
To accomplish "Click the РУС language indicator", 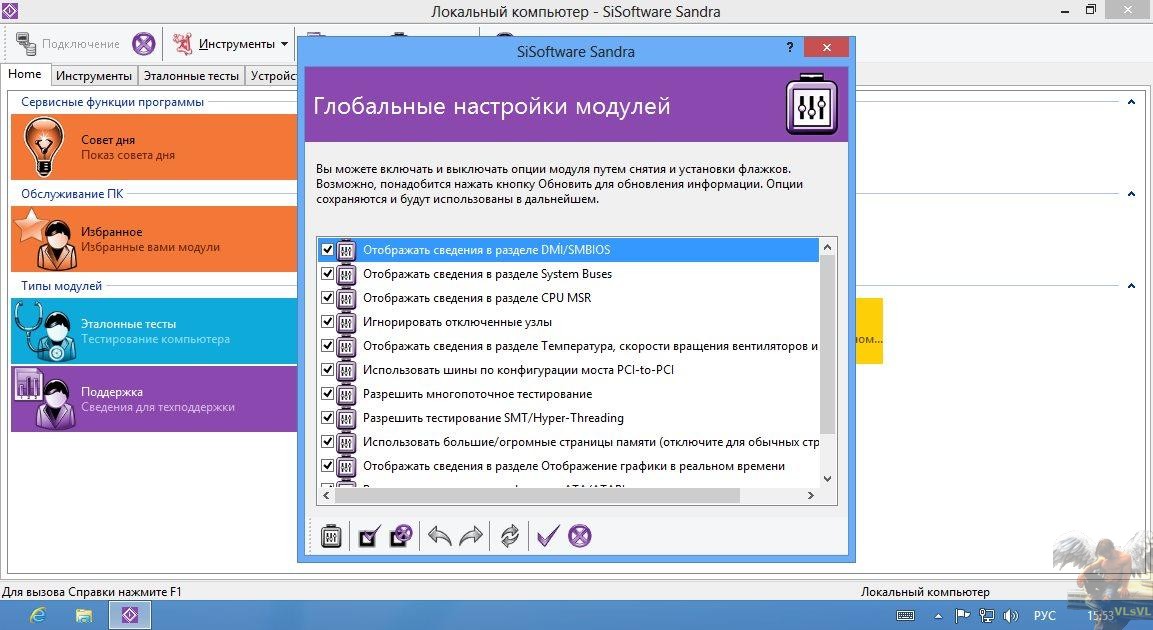I will [1045, 616].
